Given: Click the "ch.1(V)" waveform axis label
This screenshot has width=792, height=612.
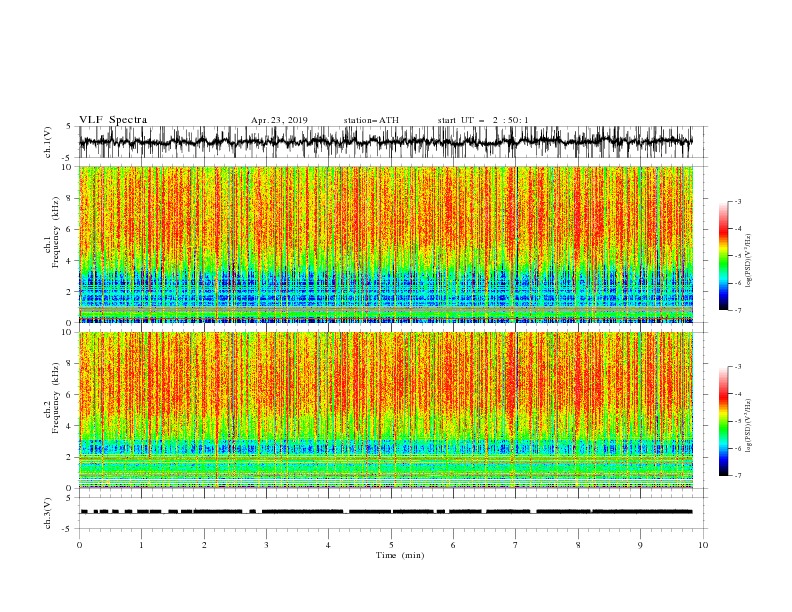Looking at the screenshot, I should tap(48, 142).
